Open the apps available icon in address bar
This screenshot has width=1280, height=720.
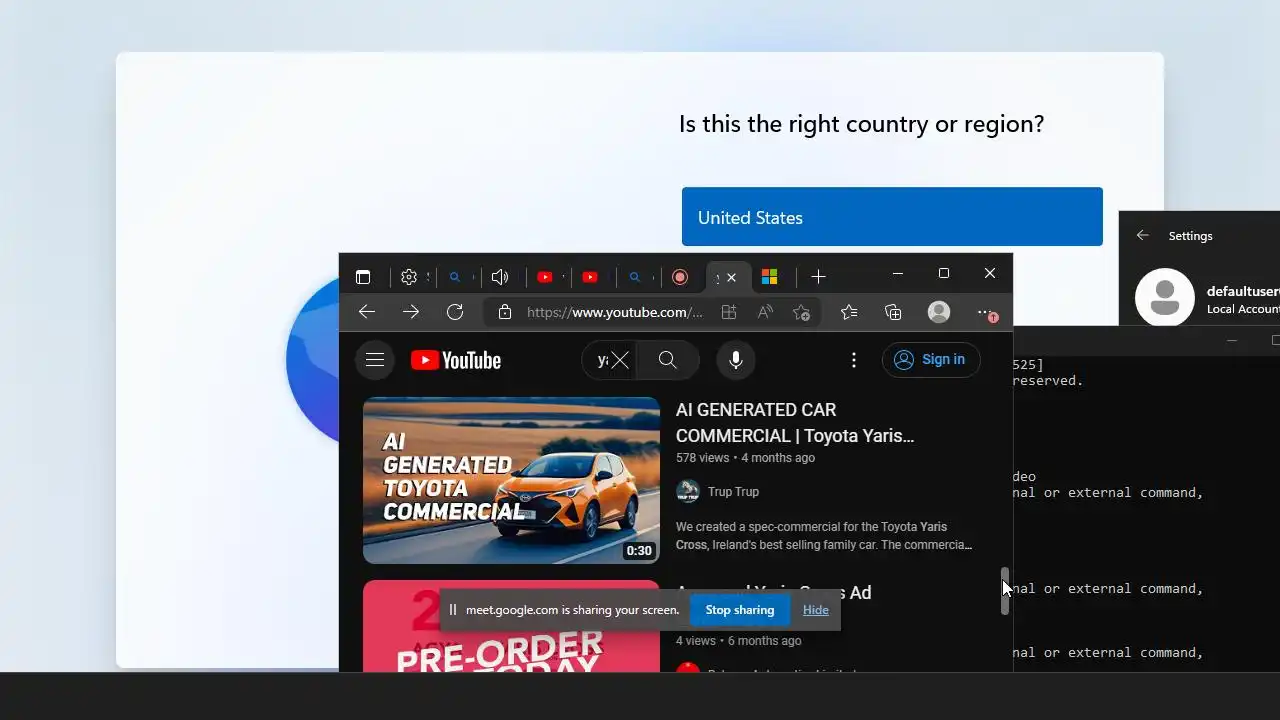coord(729,312)
